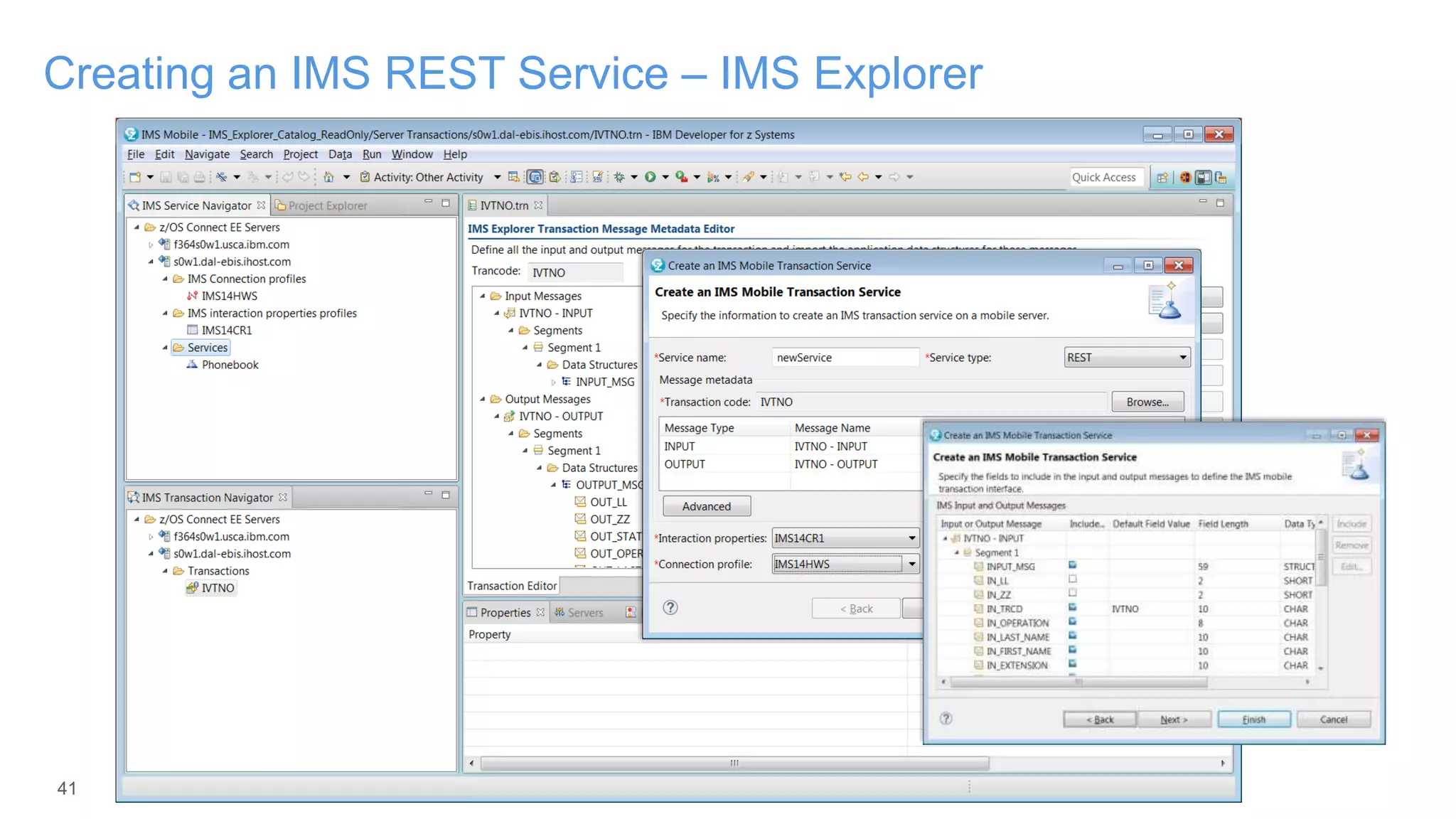The image size is (1456, 819).
Task: Close the IVTNO.trn editor tab
Action: pyautogui.click(x=538, y=205)
